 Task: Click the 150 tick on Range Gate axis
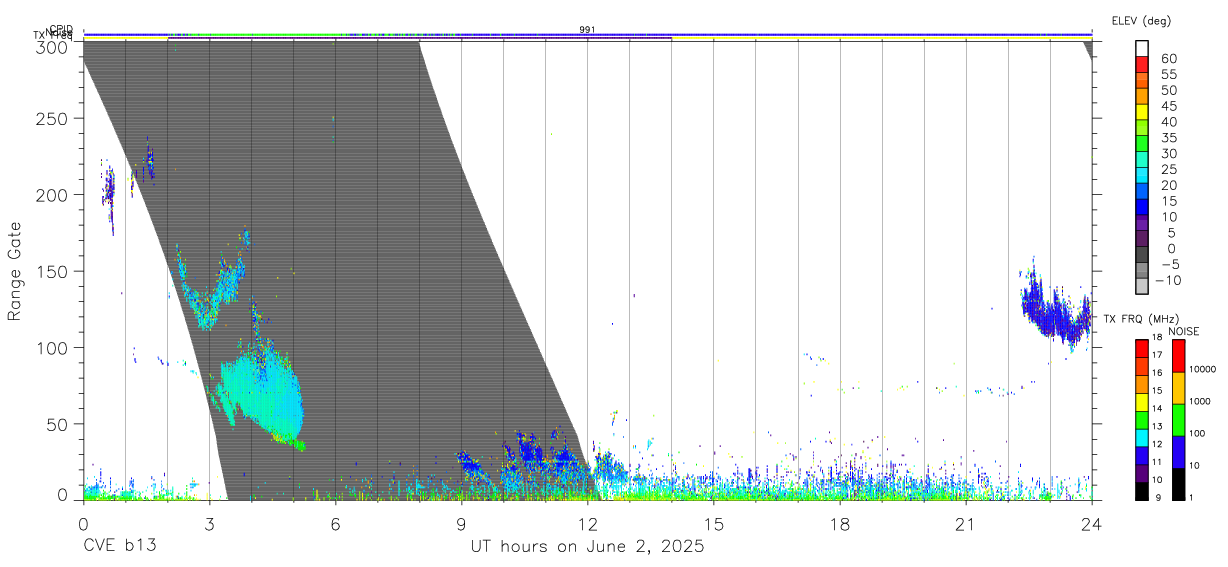(53, 271)
